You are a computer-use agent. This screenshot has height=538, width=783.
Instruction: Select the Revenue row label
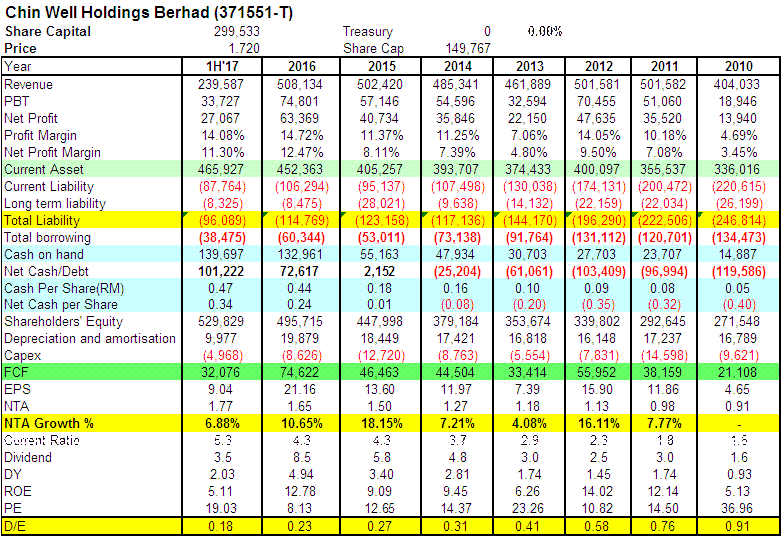(28, 84)
